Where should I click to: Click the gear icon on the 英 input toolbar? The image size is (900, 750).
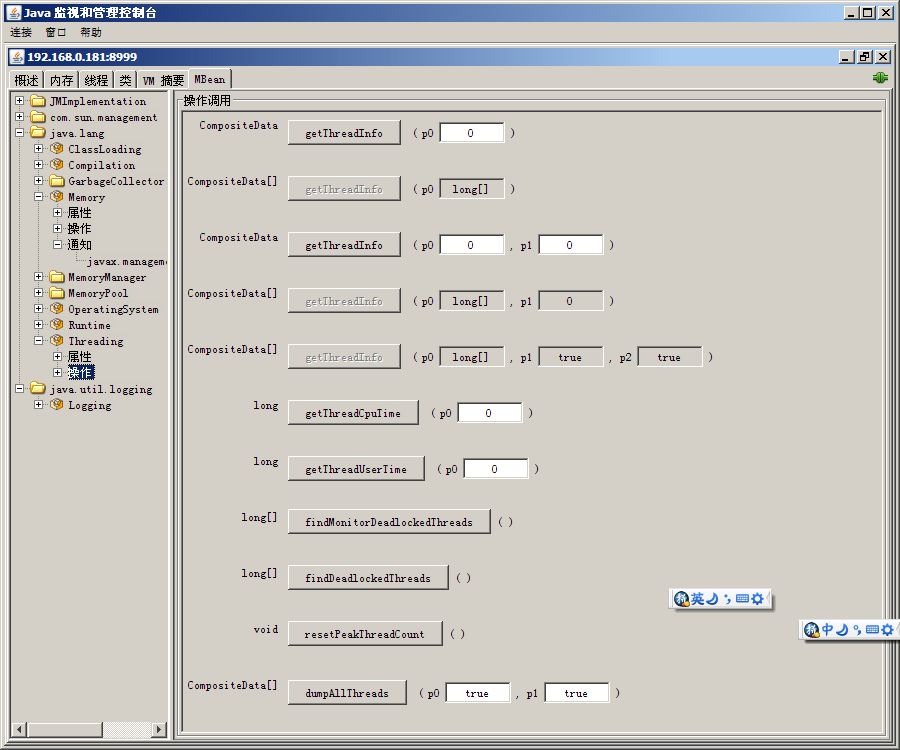tap(757, 599)
